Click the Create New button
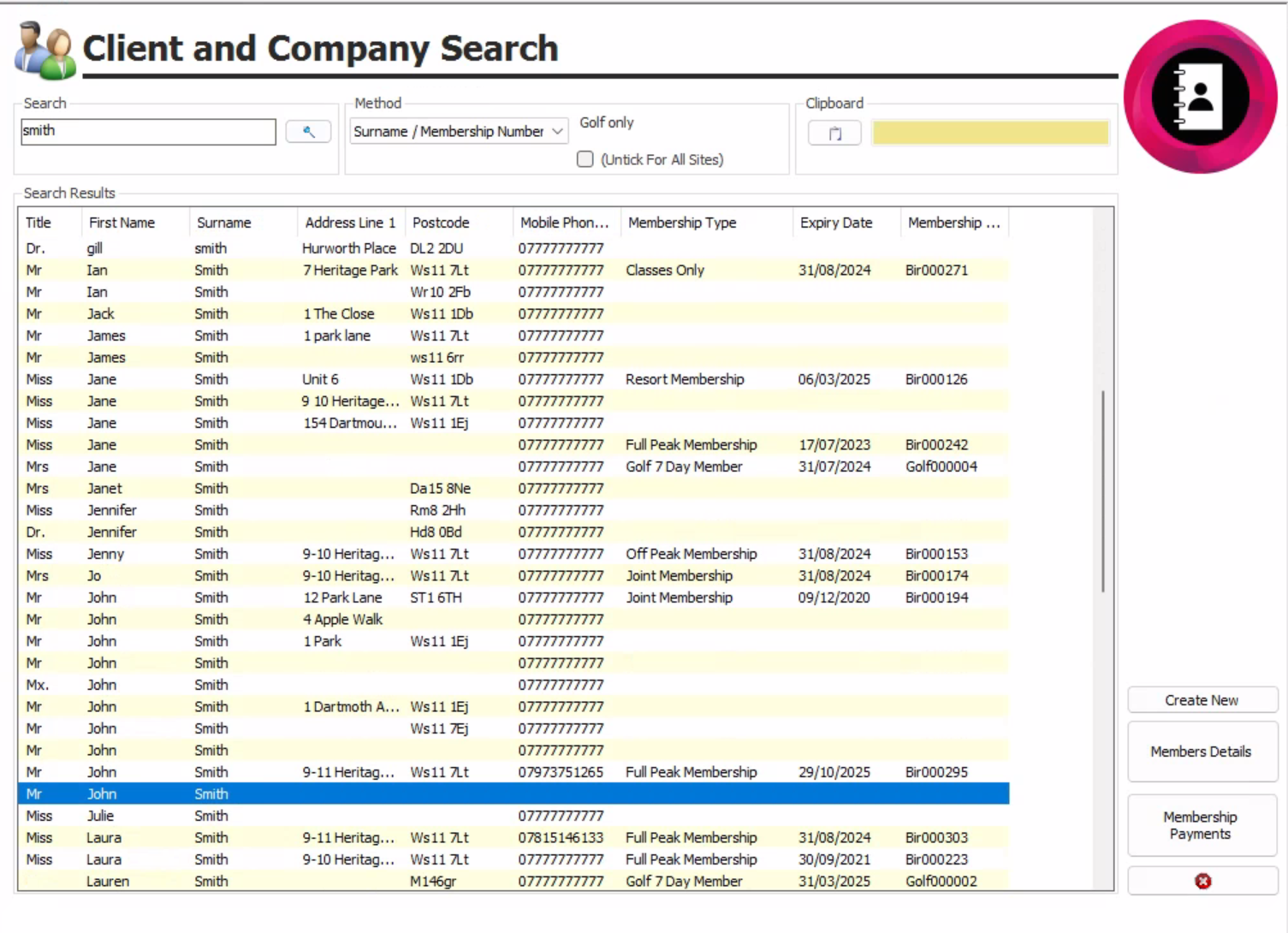The height and width of the screenshot is (933, 1288). 1202,700
